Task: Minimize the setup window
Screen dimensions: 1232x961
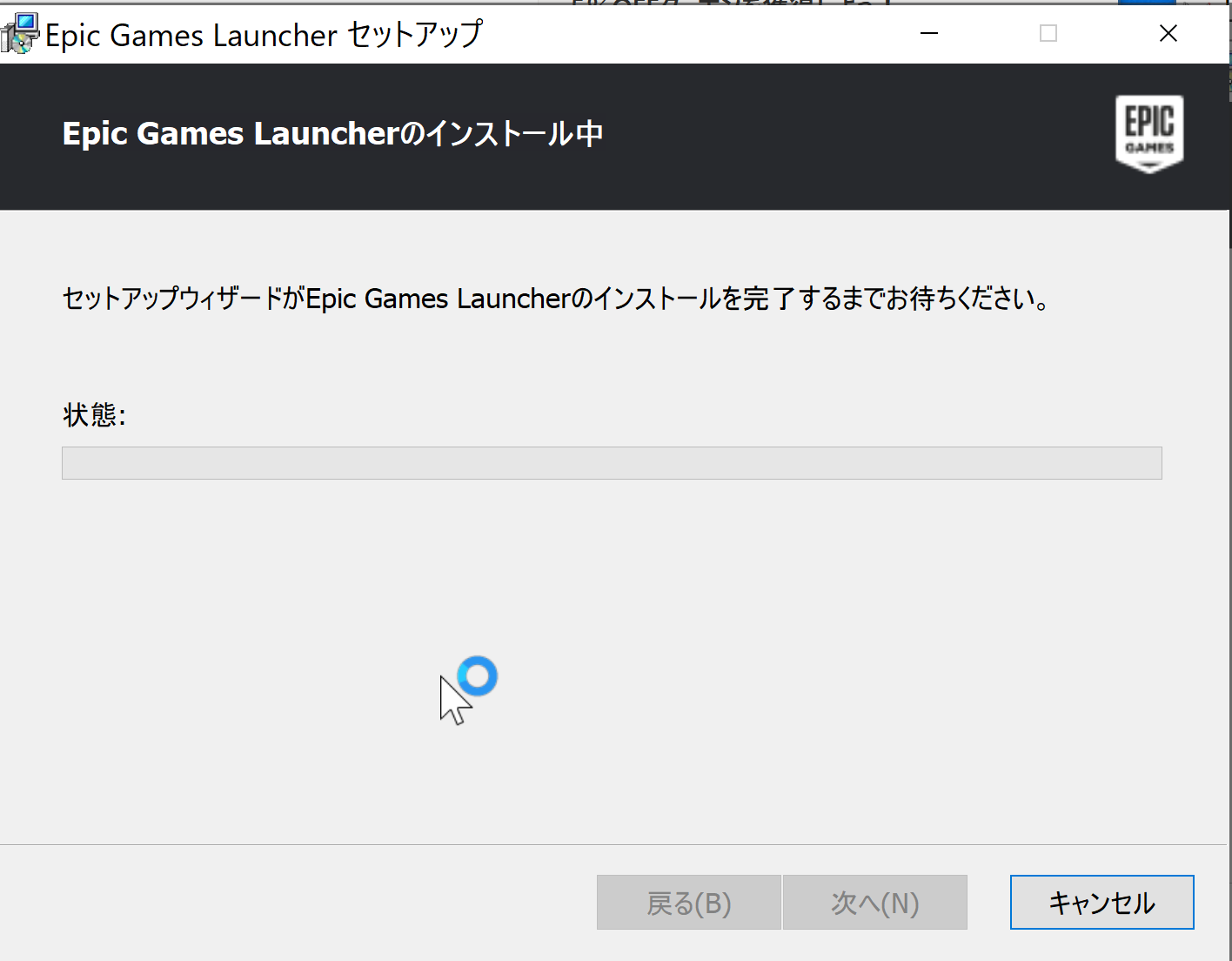Action: pos(929,33)
